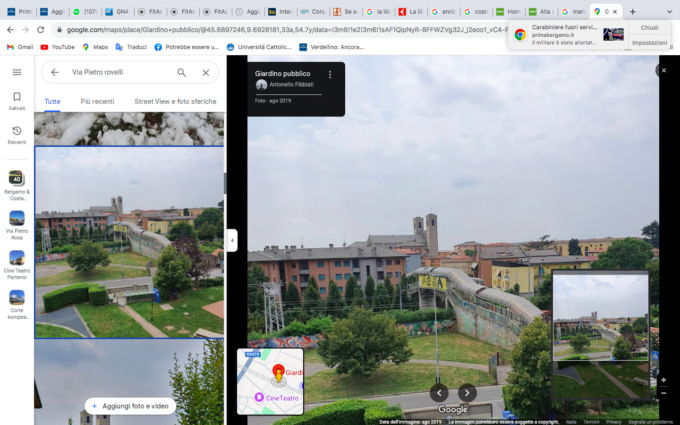Viewport: 680px width, 425px height.
Task: Open Recenti history in the sidebar
Action: (x=17, y=135)
